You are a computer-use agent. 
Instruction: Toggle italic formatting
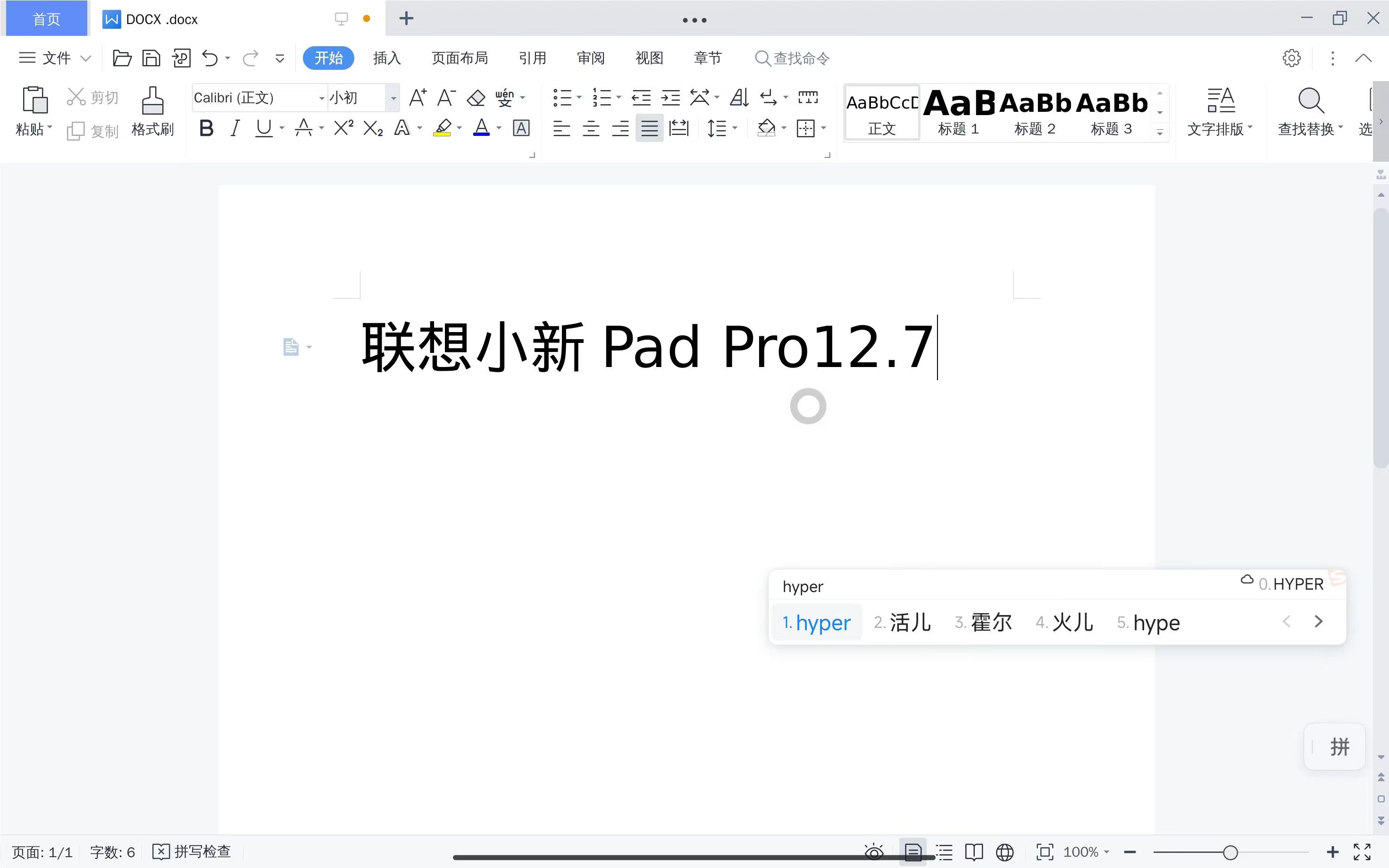[x=235, y=127]
